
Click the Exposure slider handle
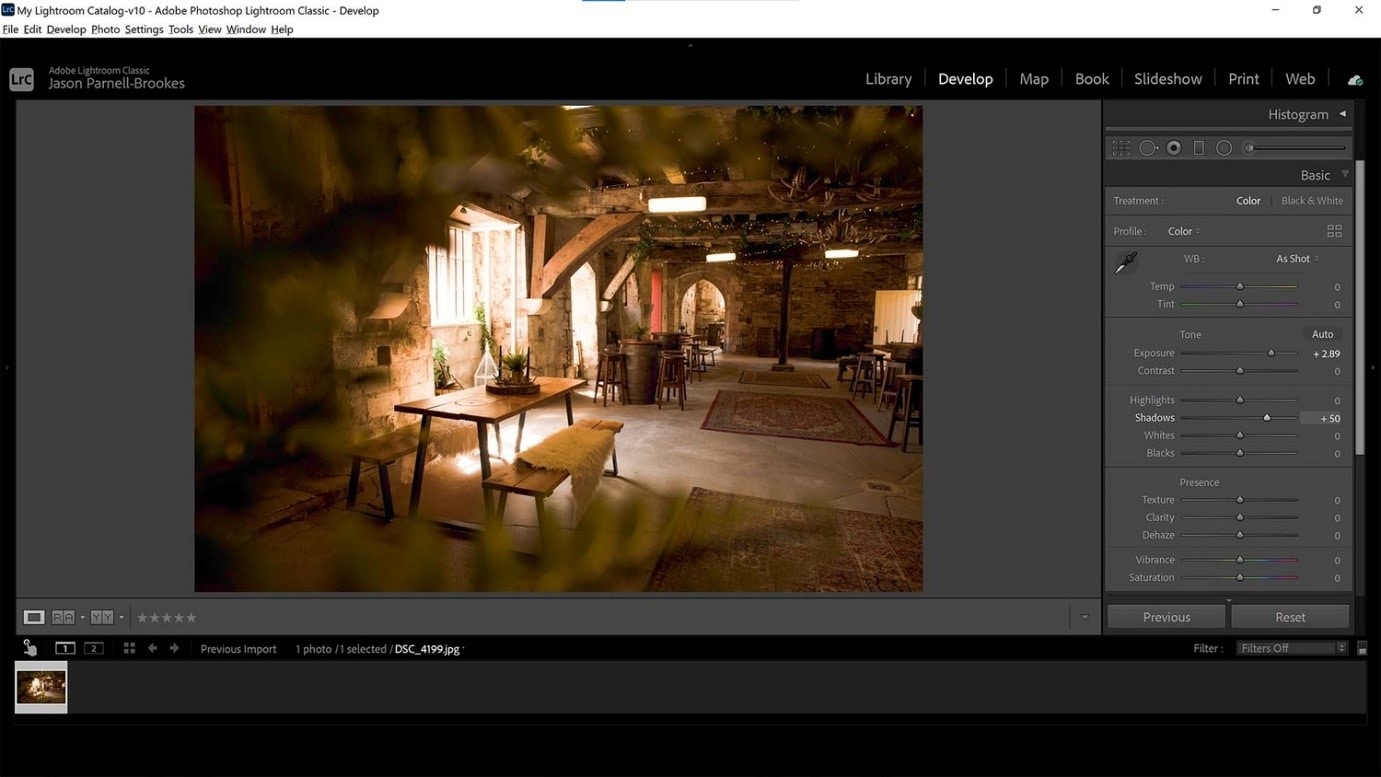pyautogui.click(x=1272, y=353)
